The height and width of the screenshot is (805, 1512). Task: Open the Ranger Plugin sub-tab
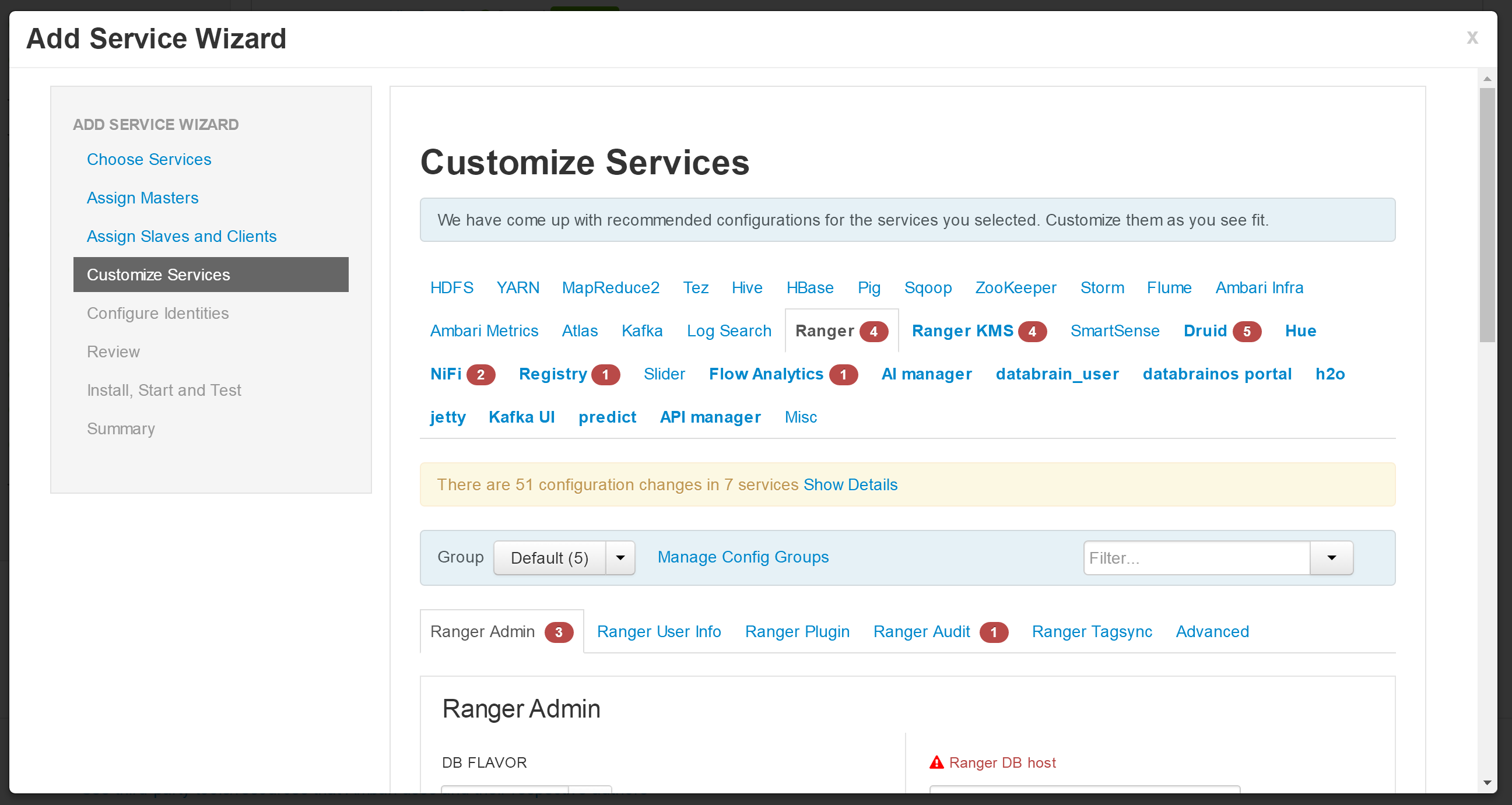click(x=797, y=631)
